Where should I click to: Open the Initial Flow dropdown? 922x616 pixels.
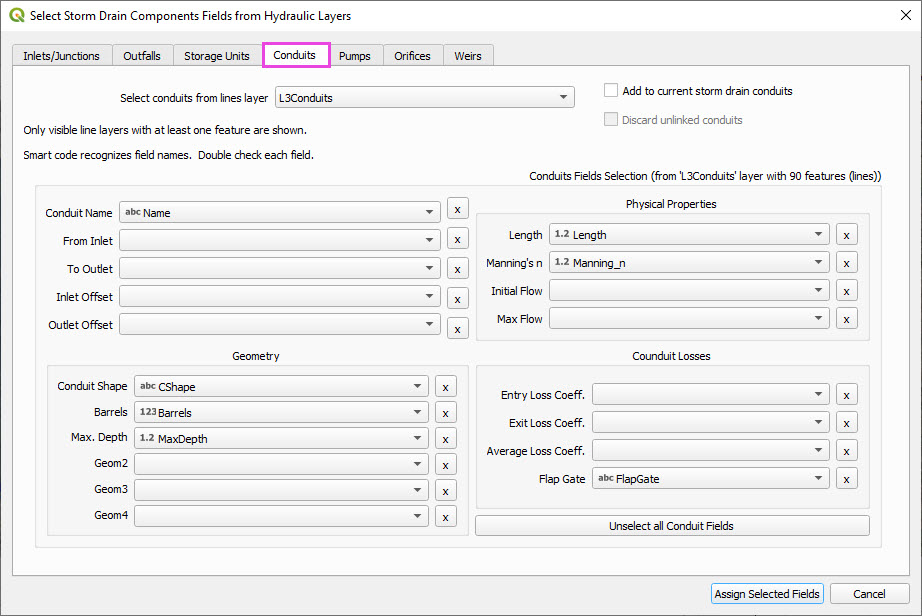pos(689,291)
